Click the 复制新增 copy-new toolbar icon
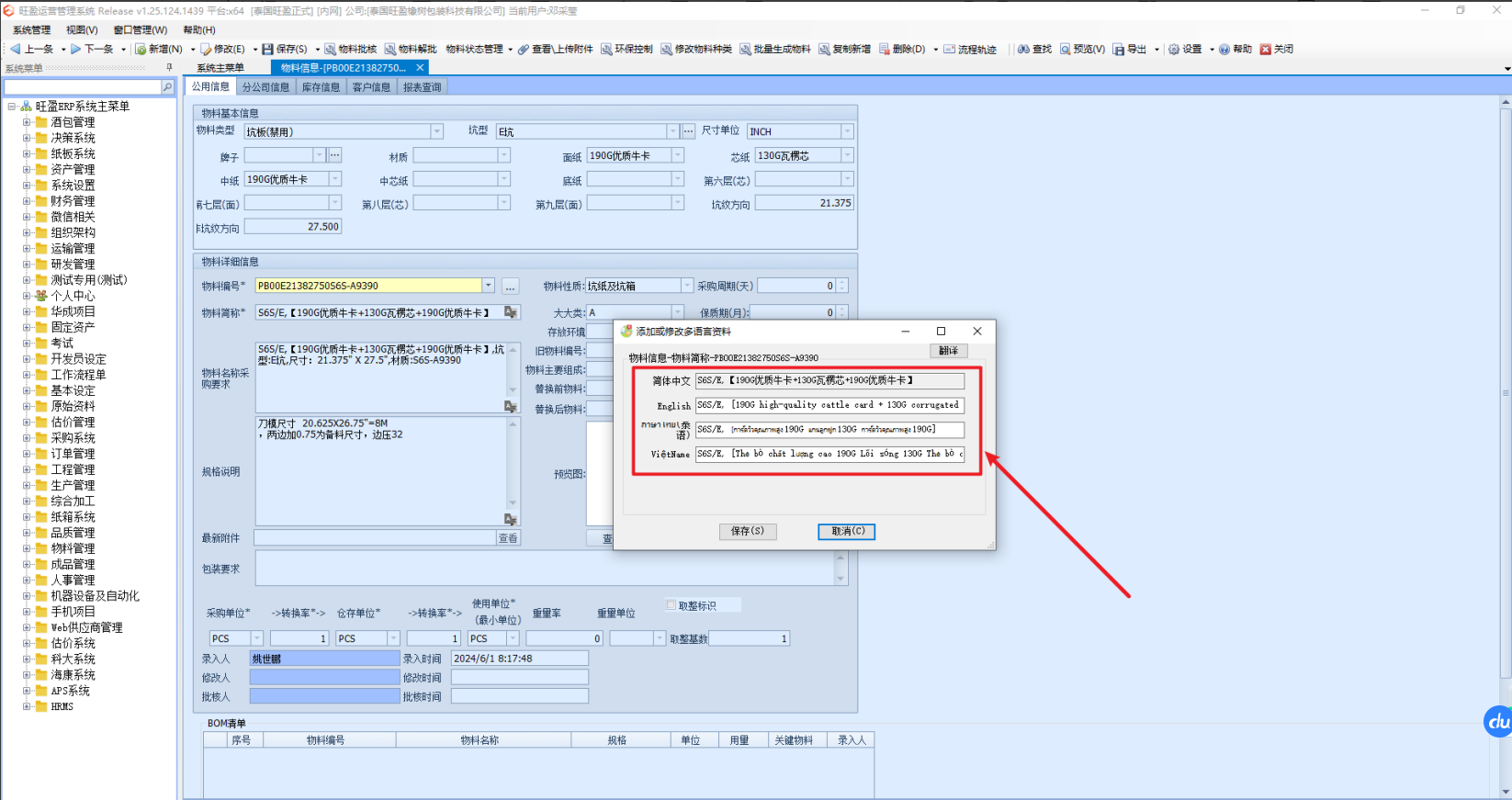The width and height of the screenshot is (1512, 800). [825, 49]
